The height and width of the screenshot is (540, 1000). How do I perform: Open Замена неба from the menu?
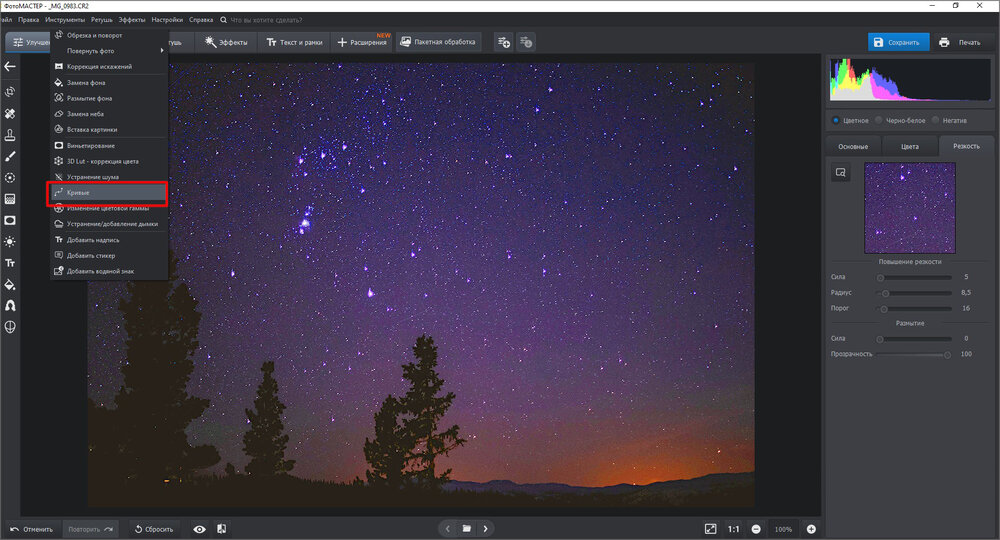coord(91,114)
